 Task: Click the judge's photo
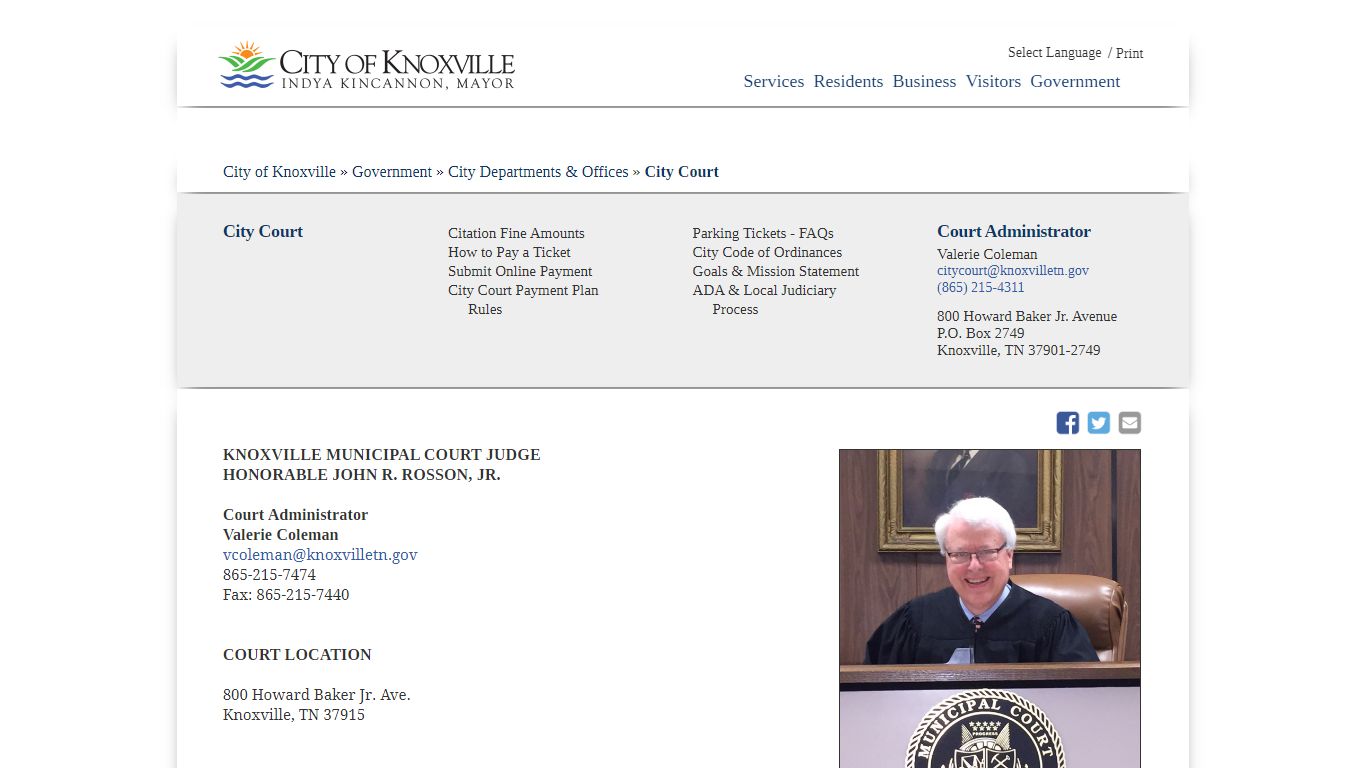tap(990, 608)
